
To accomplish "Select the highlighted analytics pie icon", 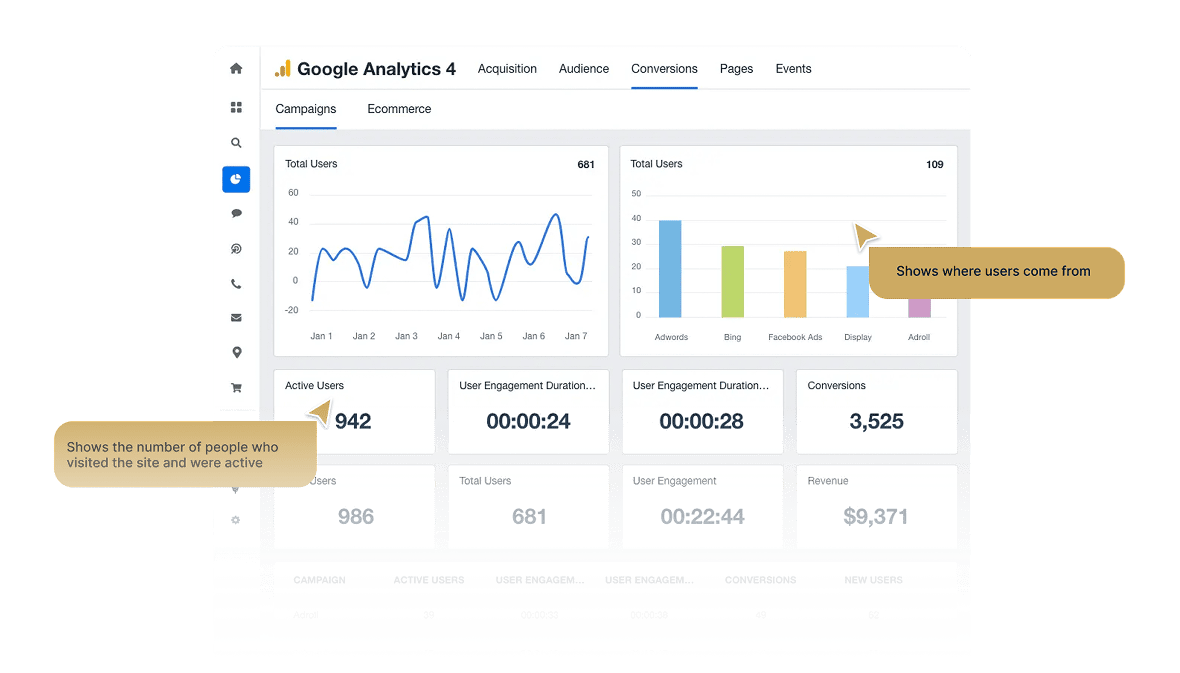I will click(x=236, y=179).
